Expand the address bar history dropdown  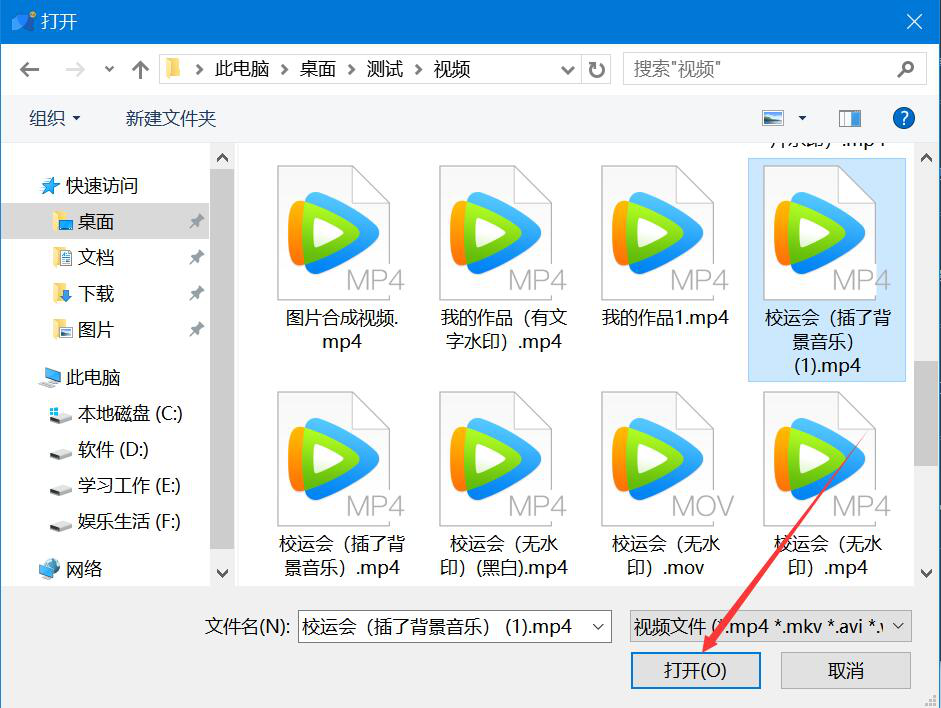pyautogui.click(x=567, y=70)
